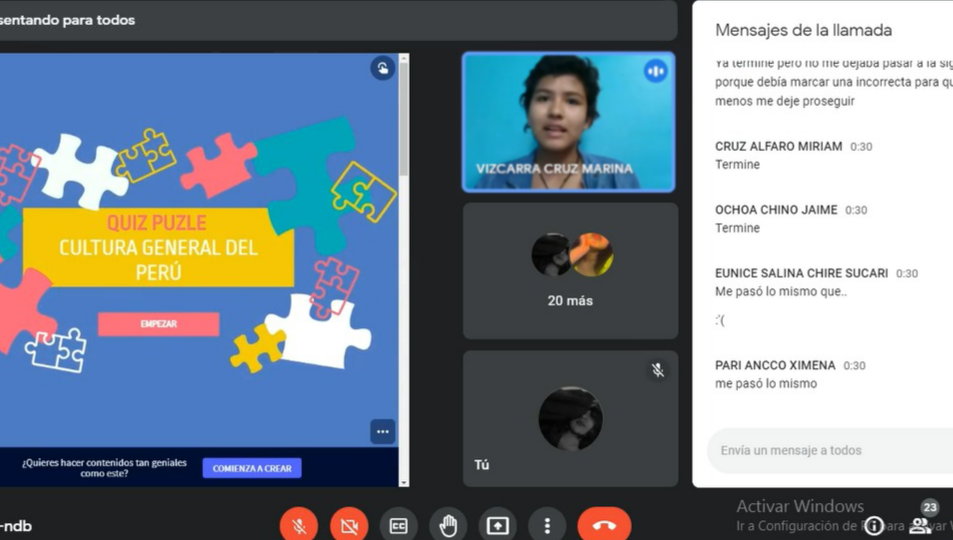Open meeting details info icon
This screenshot has height=540, width=953.
click(874, 526)
